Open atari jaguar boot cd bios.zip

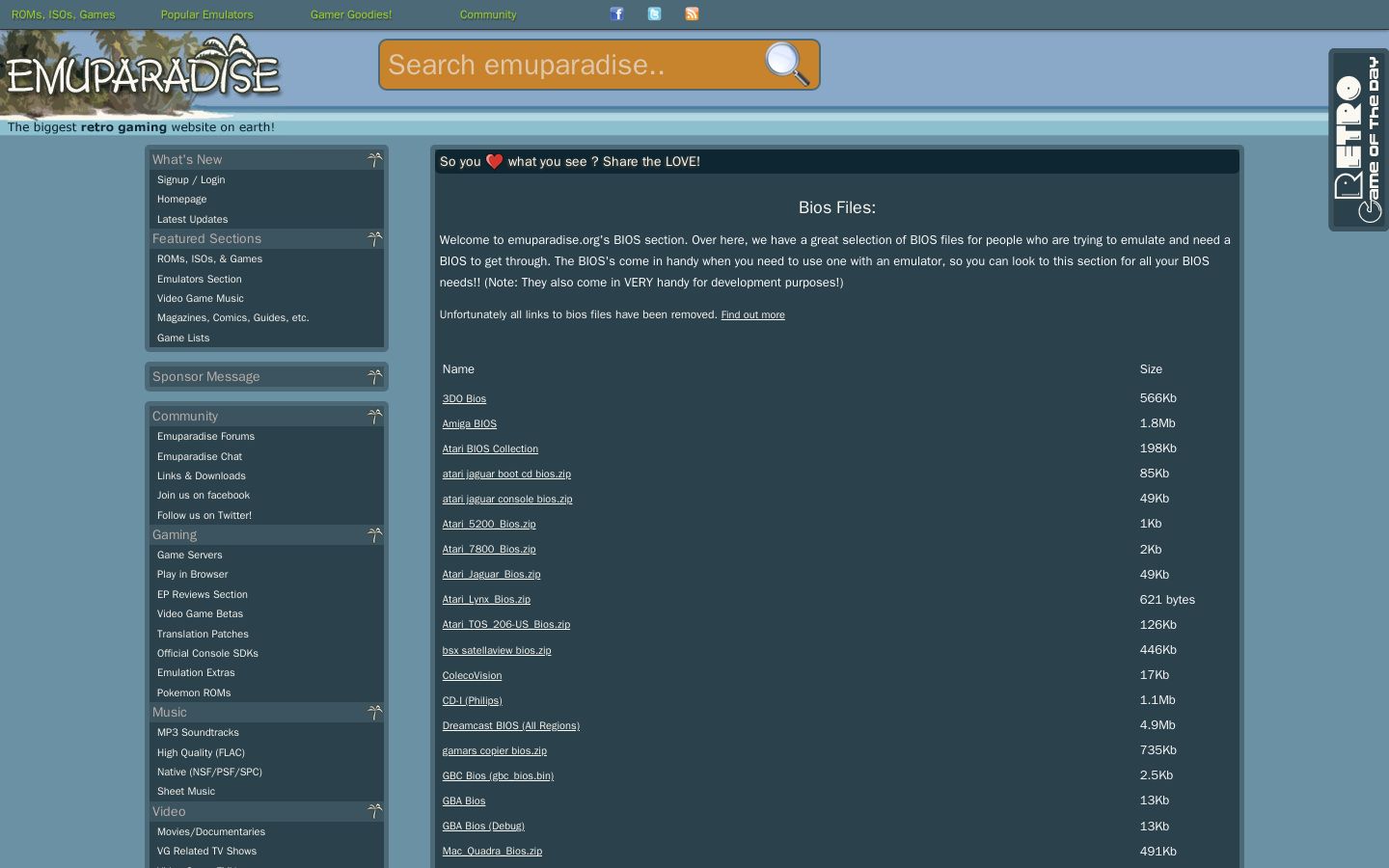click(506, 474)
